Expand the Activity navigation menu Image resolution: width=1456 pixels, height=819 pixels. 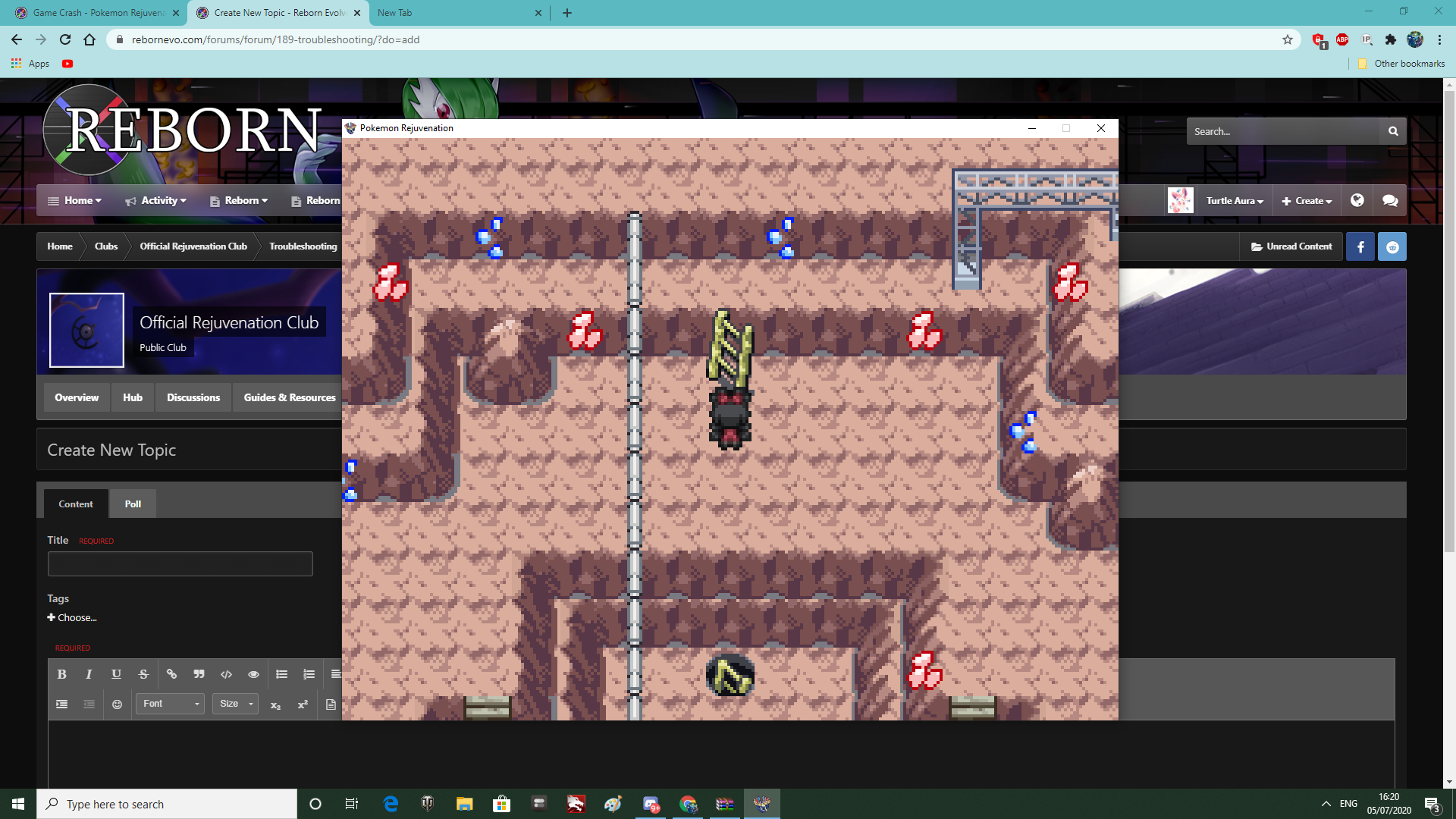click(x=155, y=200)
